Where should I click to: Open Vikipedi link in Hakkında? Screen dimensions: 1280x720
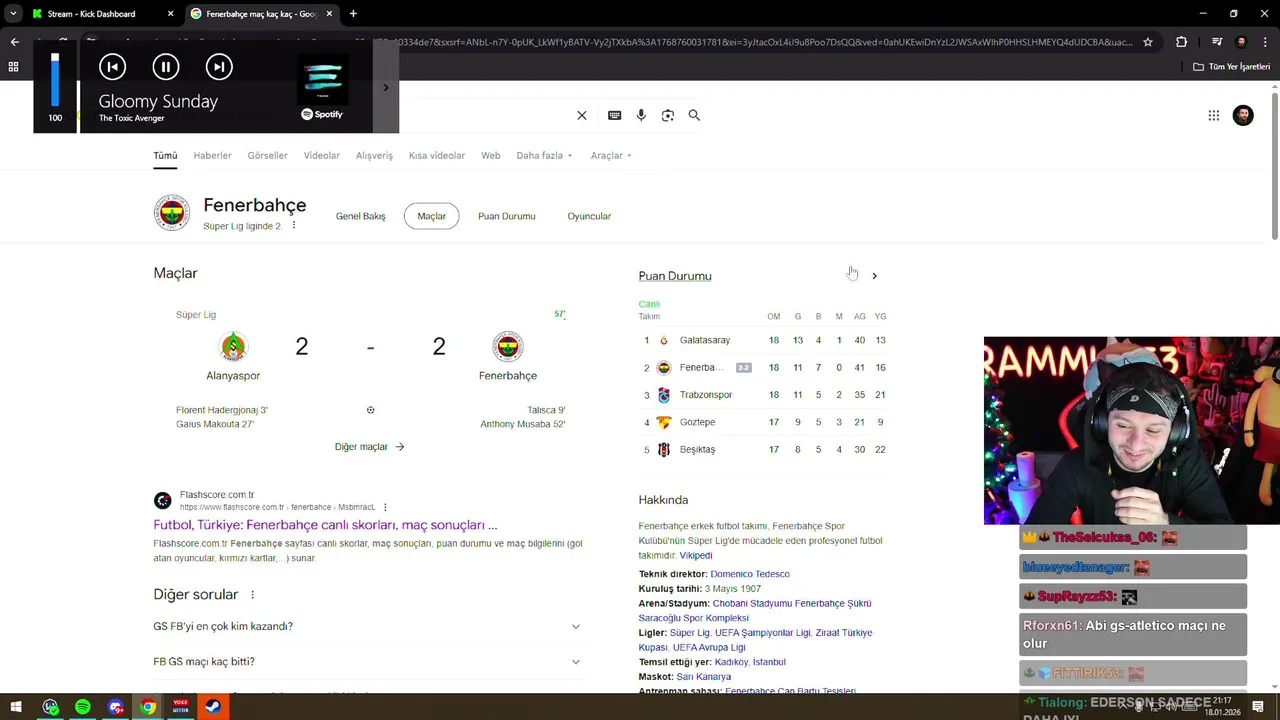coord(696,556)
